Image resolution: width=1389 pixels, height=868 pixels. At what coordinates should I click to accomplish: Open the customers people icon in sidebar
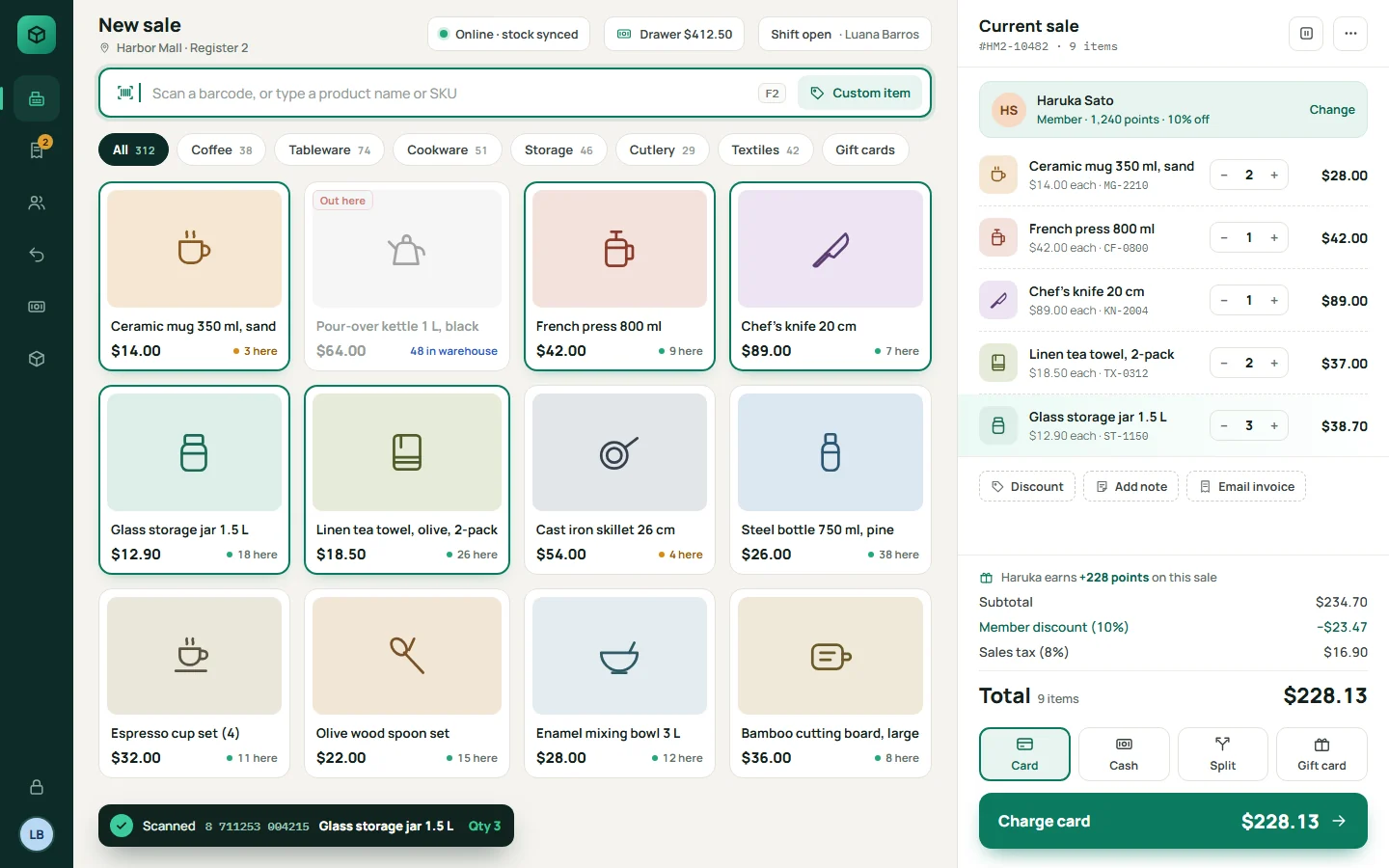pyautogui.click(x=37, y=203)
